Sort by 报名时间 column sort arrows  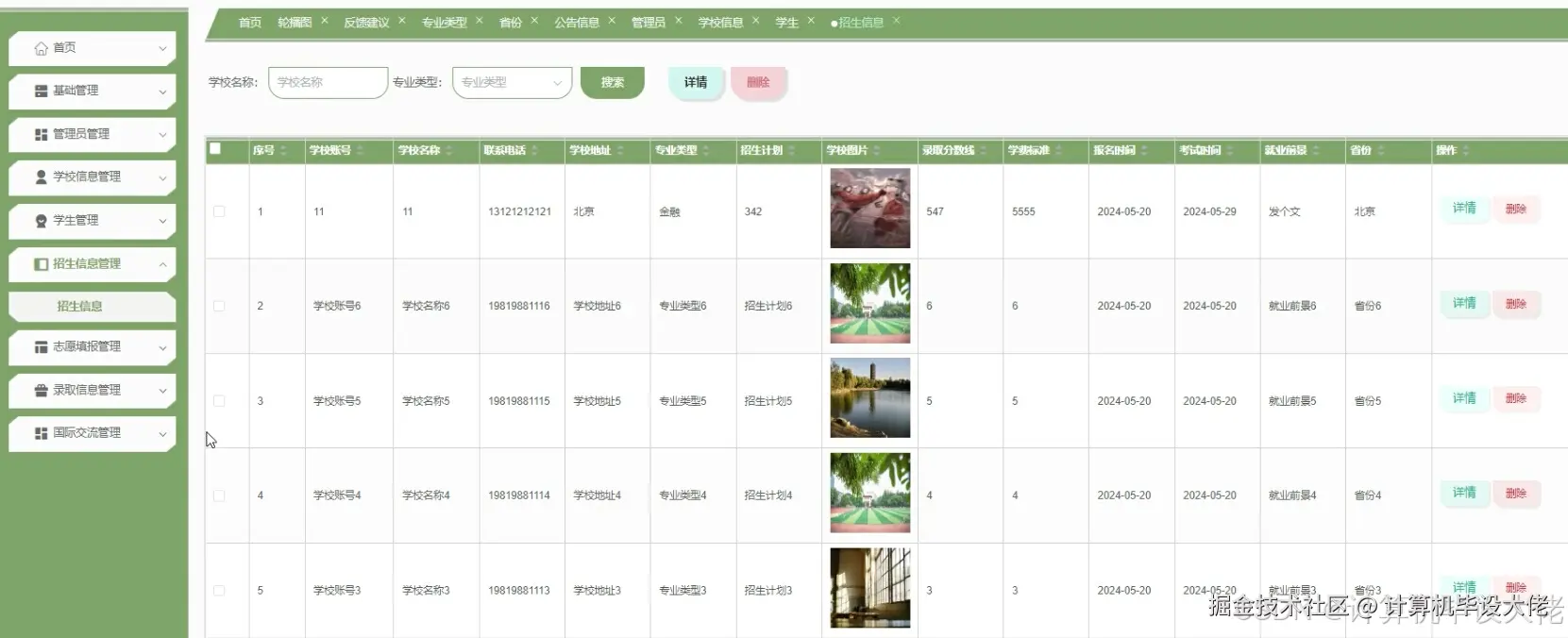coord(1144,151)
